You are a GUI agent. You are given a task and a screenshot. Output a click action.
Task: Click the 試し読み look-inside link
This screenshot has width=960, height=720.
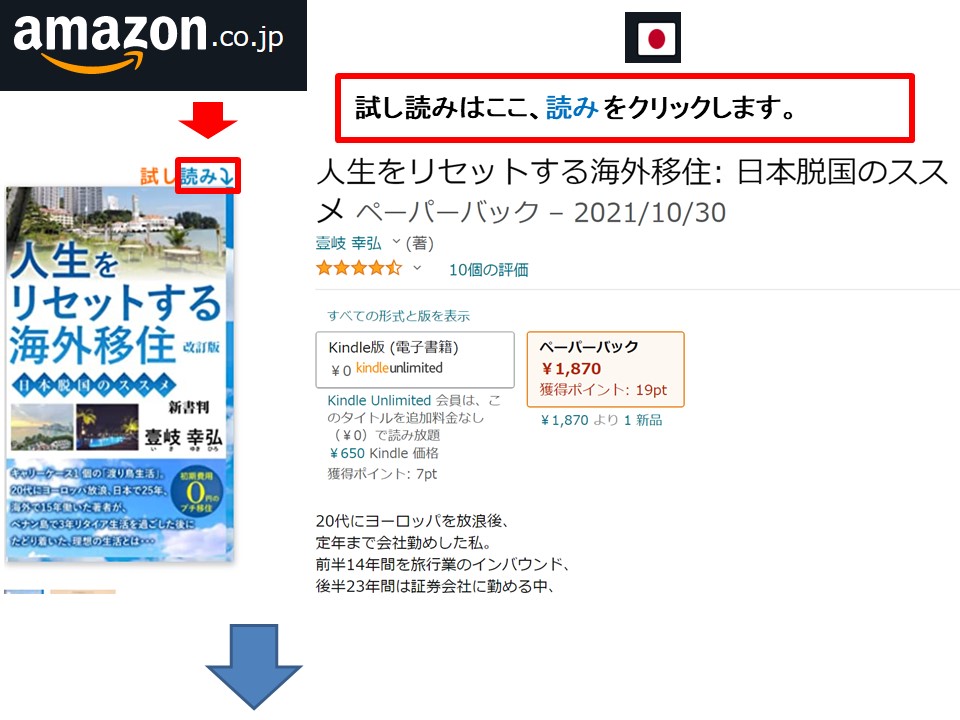pyautogui.click(x=188, y=176)
